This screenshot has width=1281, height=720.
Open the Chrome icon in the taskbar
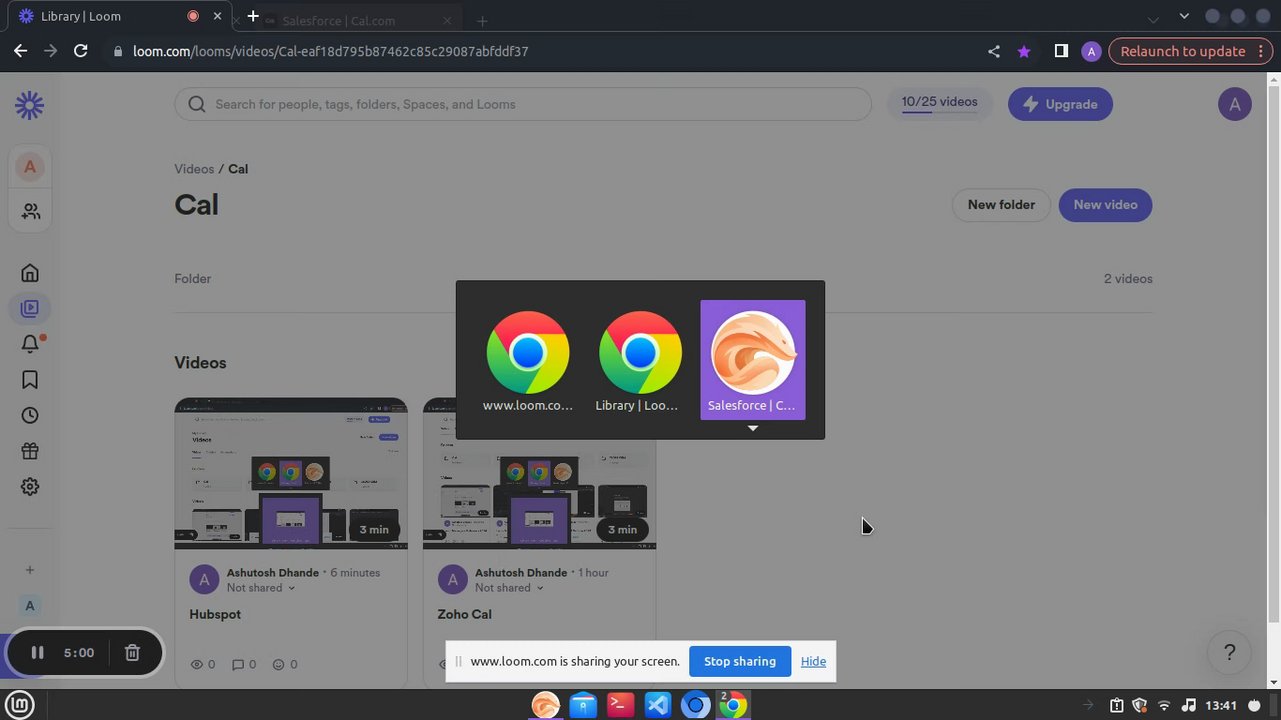coord(733,705)
